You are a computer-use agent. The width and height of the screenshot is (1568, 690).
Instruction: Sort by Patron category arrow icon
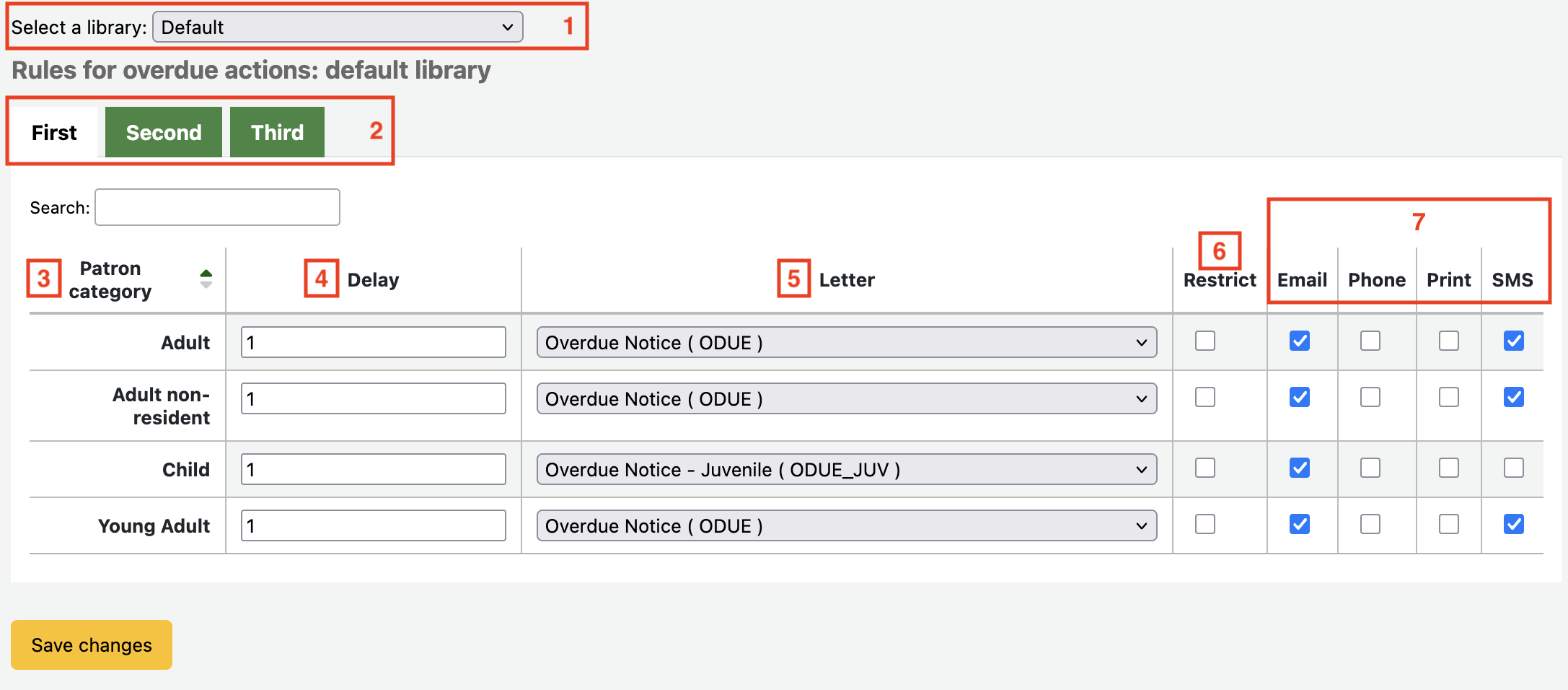pyautogui.click(x=206, y=279)
